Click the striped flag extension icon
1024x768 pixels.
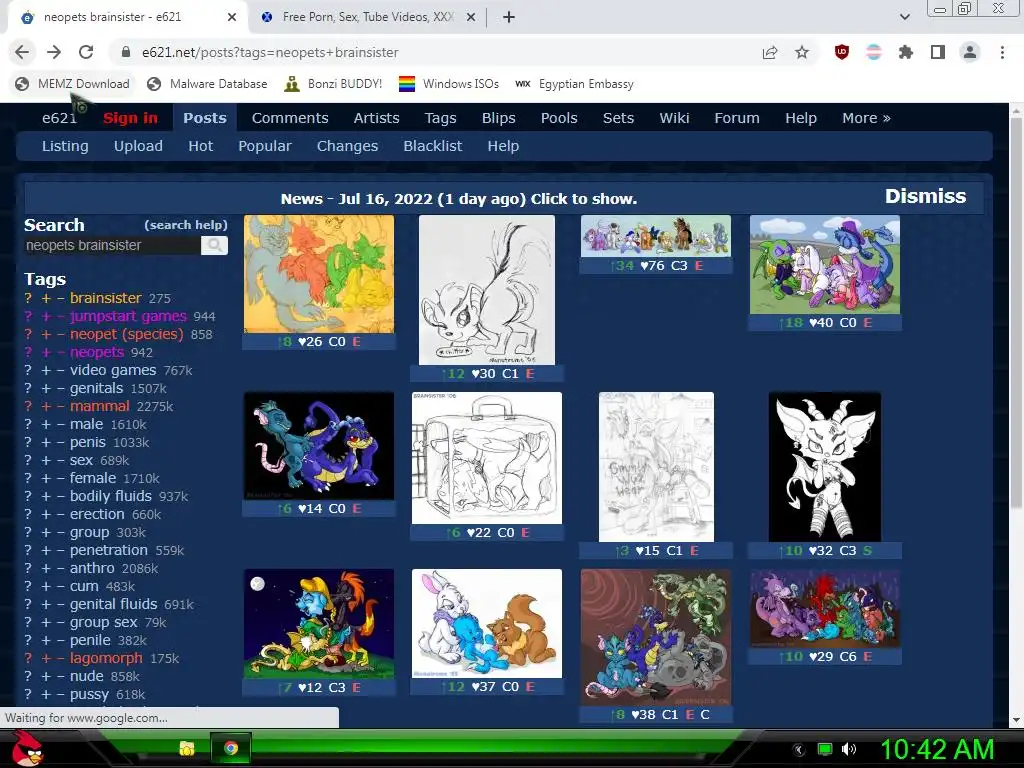click(874, 52)
